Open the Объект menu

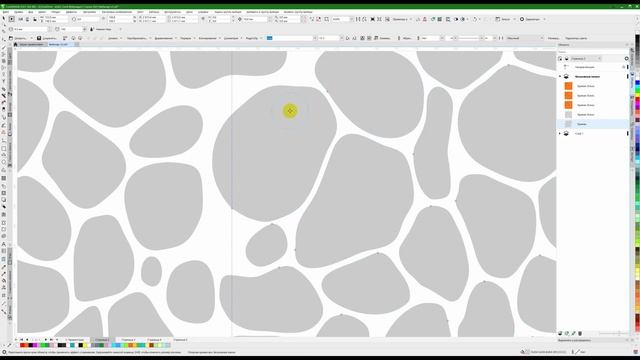tap(56, 12)
